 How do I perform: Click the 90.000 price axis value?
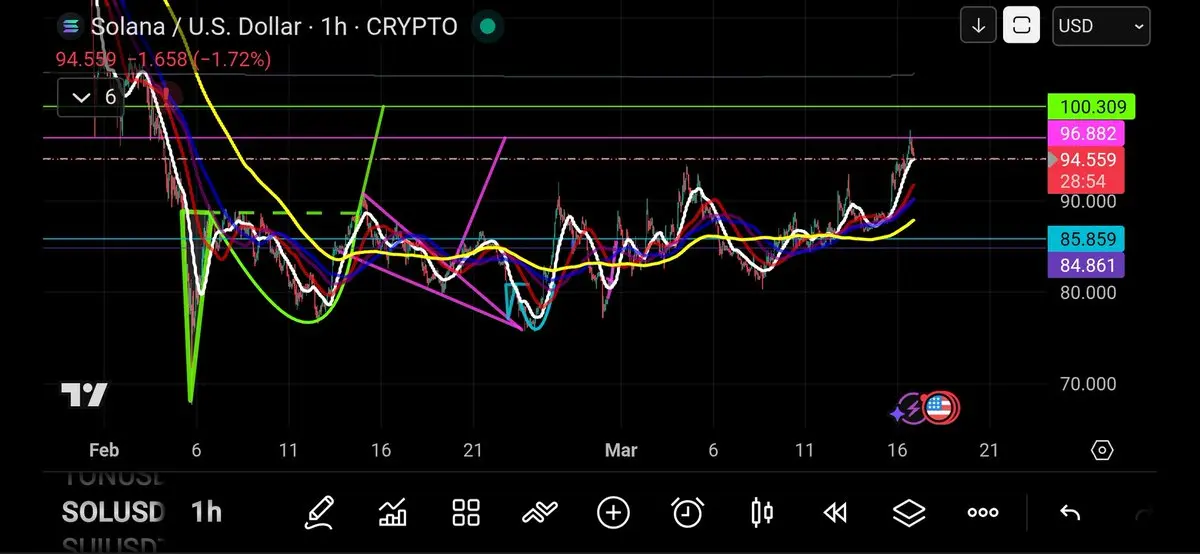click(1088, 201)
